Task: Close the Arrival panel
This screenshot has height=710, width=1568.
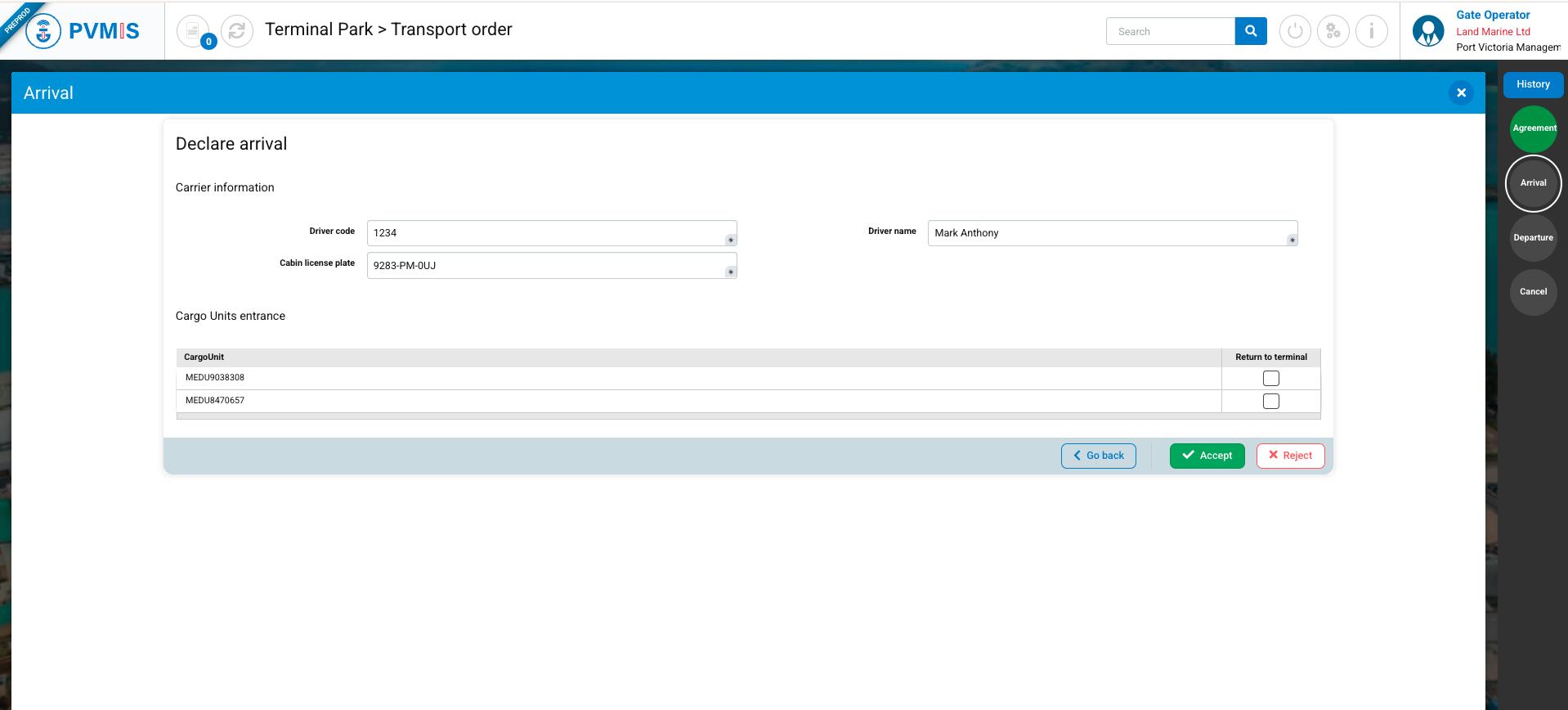Action: point(1461,93)
